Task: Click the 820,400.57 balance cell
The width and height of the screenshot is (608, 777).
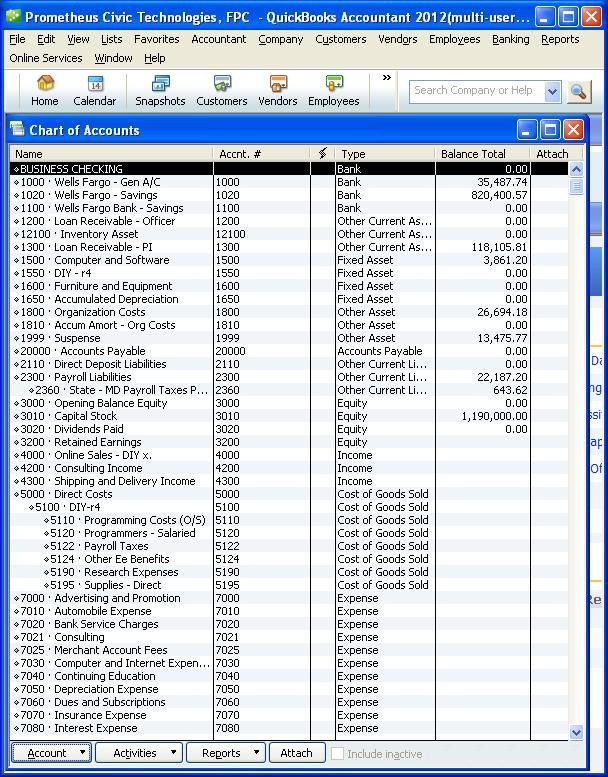Action: click(482, 195)
